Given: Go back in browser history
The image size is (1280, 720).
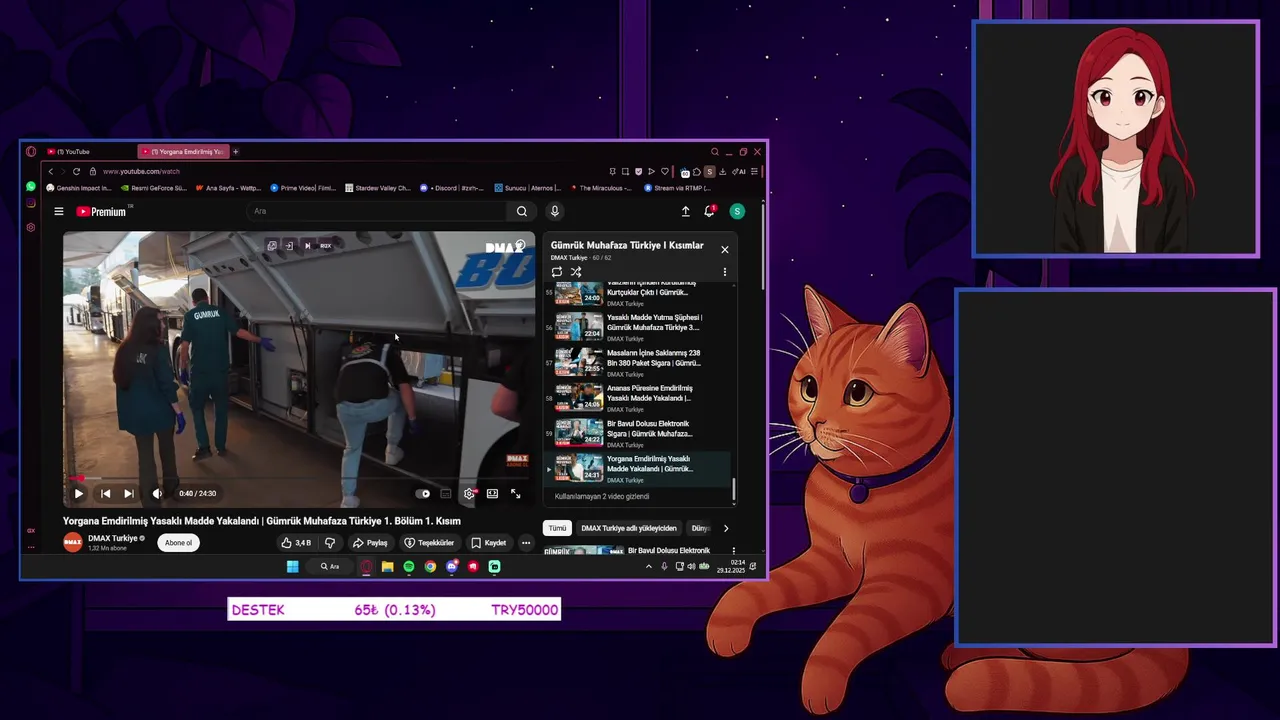Looking at the screenshot, I should point(51,171).
